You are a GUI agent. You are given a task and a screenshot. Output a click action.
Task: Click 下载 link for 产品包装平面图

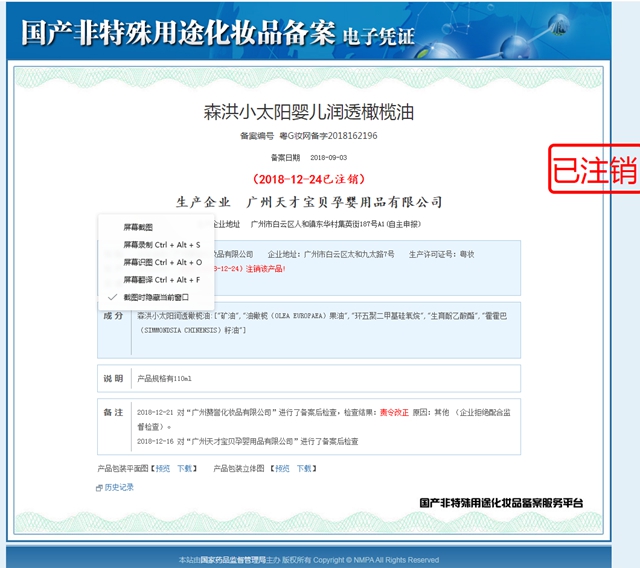[184, 468]
